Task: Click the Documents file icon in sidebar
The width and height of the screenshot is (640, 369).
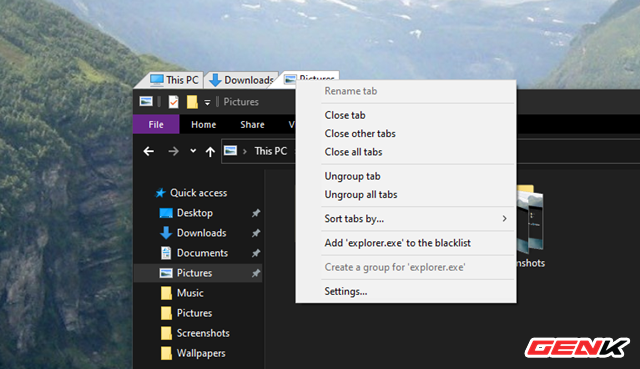Action: tap(166, 253)
